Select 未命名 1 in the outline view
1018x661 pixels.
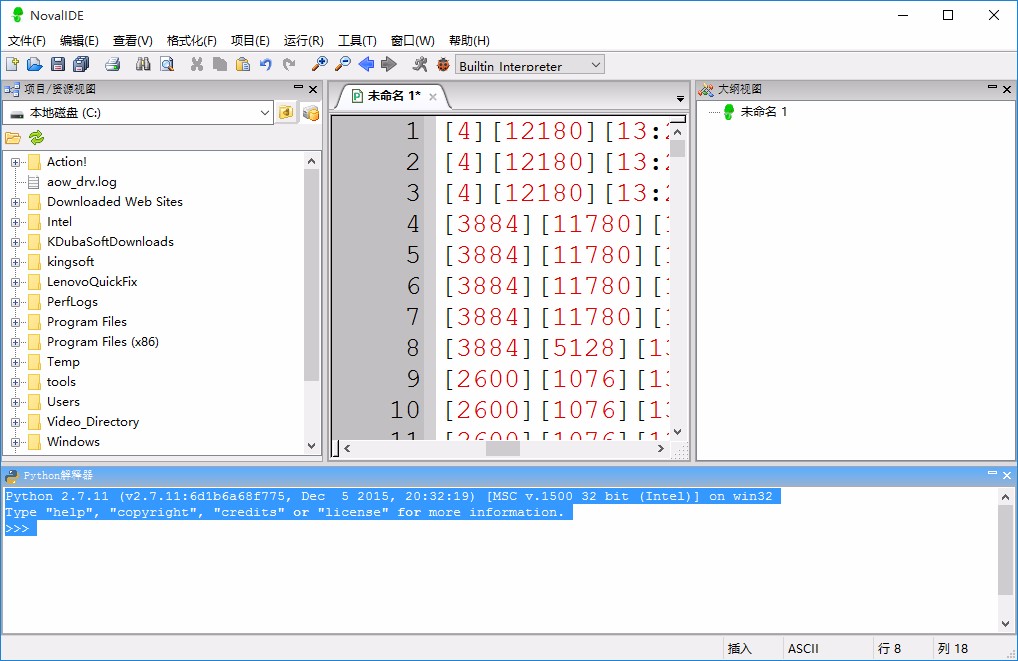764,112
